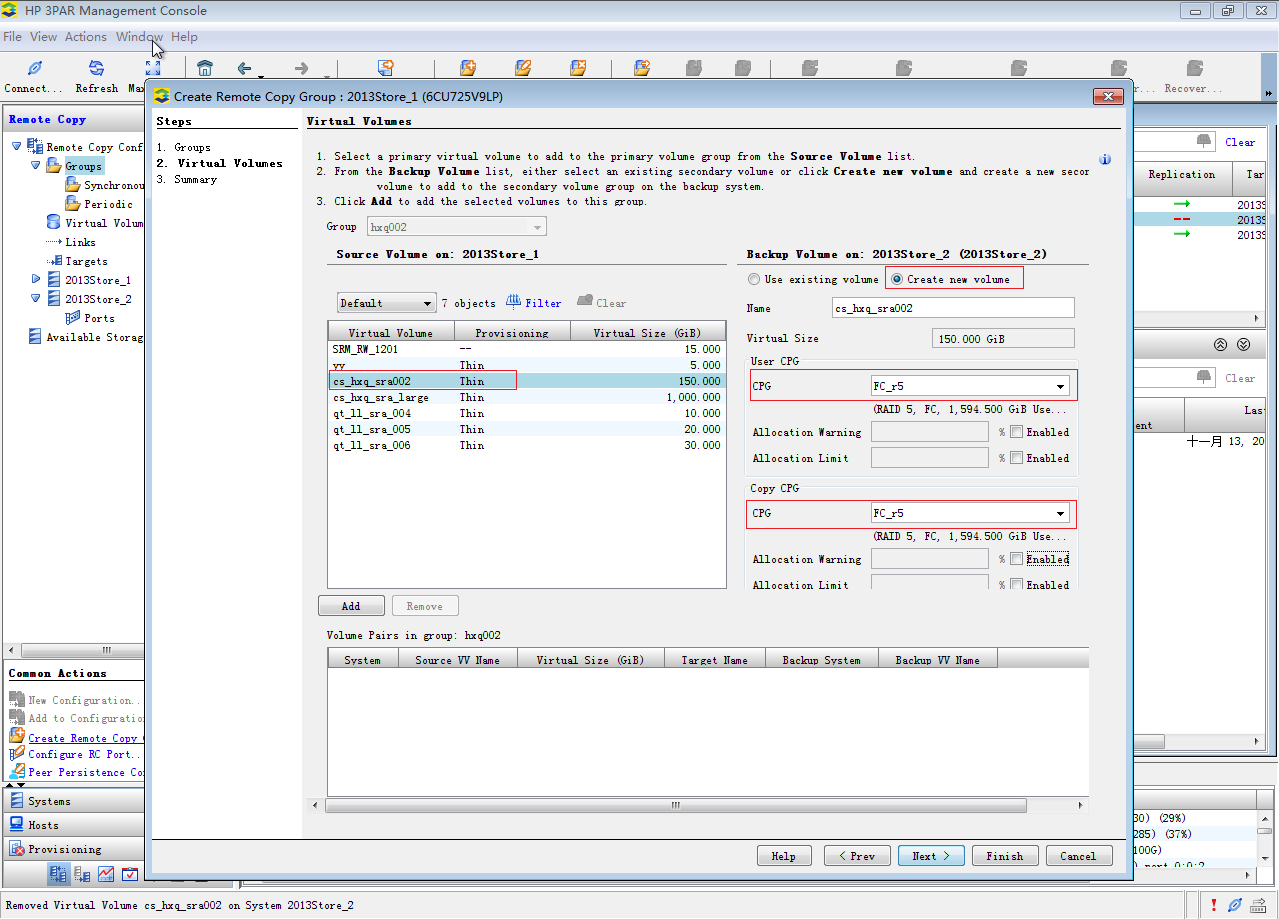The image size is (1279, 919).
Task: Click the Refresh icon in the toolbar
Action: (96, 70)
